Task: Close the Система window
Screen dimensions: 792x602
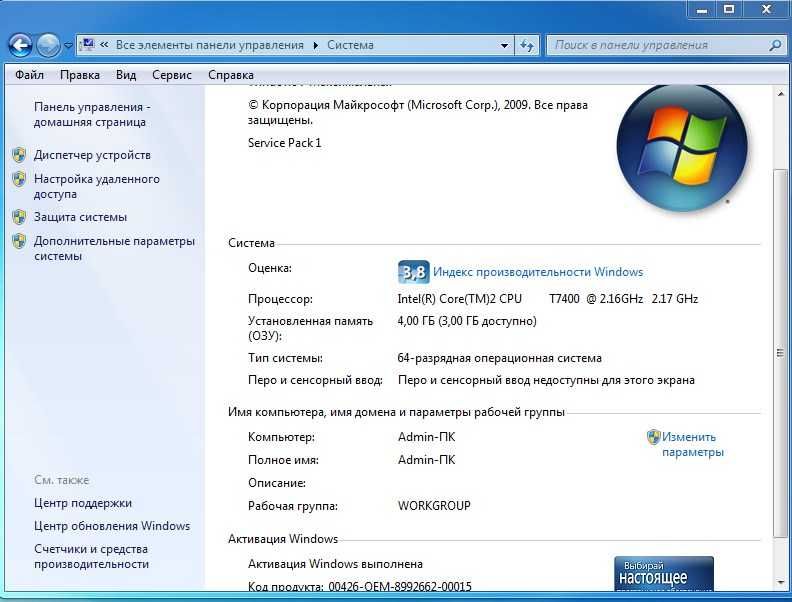Action: (x=766, y=10)
